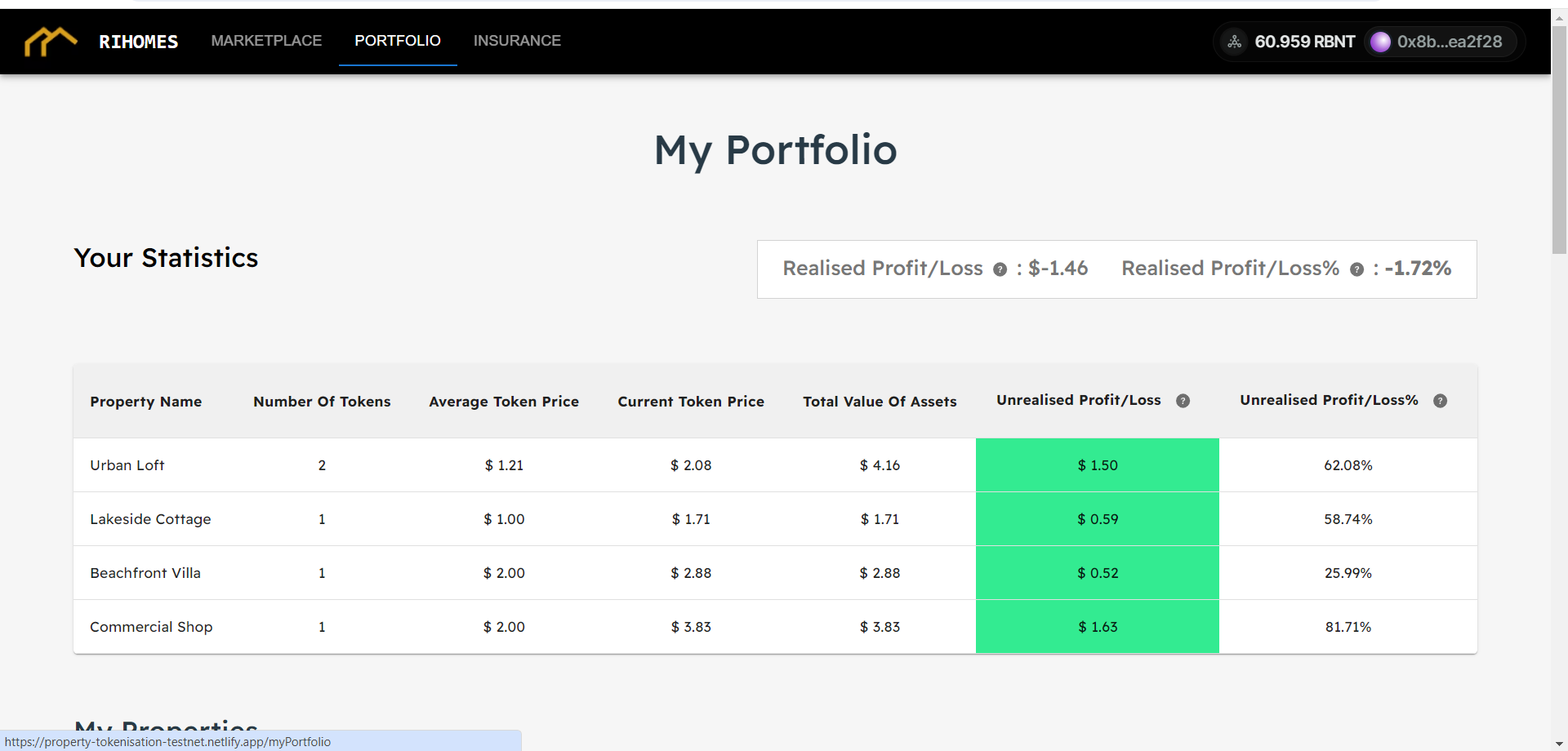Click help icon in Unrealised Profit/Loss column header

click(1183, 401)
